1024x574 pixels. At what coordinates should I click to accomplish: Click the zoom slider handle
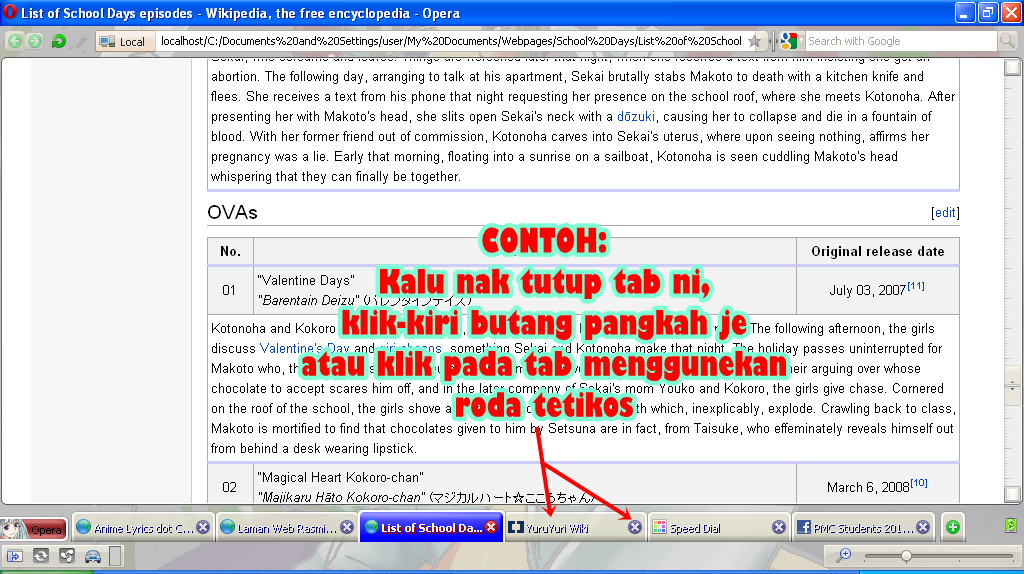coord(906,556)
